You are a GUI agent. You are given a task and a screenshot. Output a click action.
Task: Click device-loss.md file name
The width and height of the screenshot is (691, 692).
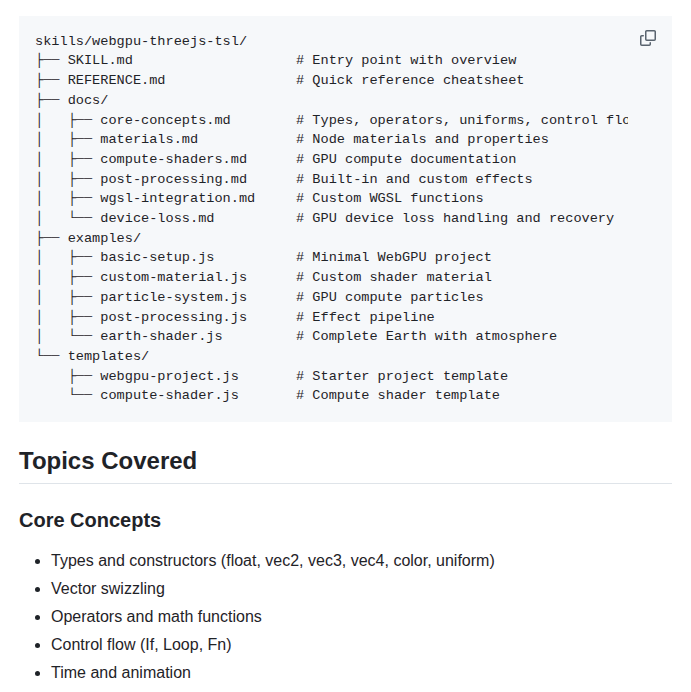[x=157, y=218]
